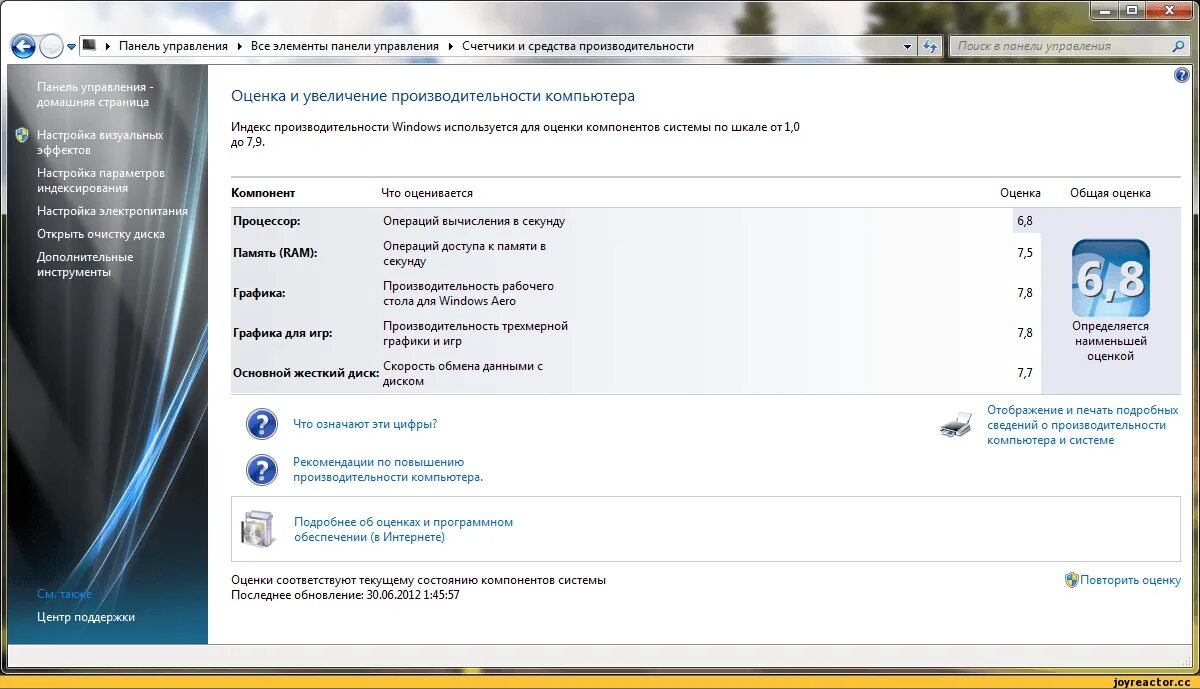
Task: Open 'Подробнее об оценках и программном обеспечении' link
Action: (403, 529)
